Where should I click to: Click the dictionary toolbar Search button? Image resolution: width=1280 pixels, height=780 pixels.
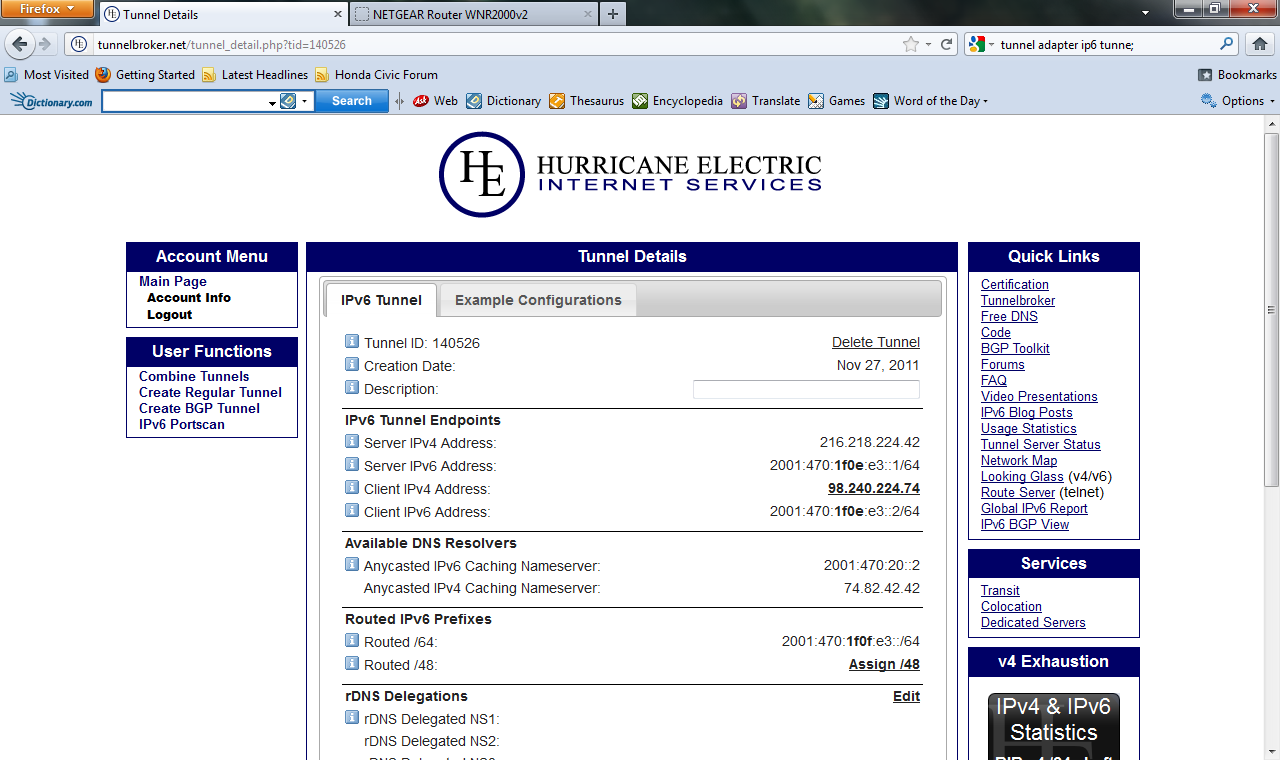(352, 101)
